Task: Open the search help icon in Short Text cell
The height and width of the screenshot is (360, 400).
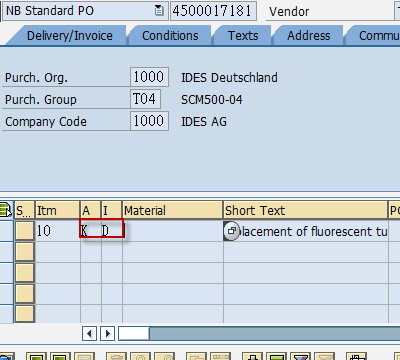Action: tap(231, 231)
